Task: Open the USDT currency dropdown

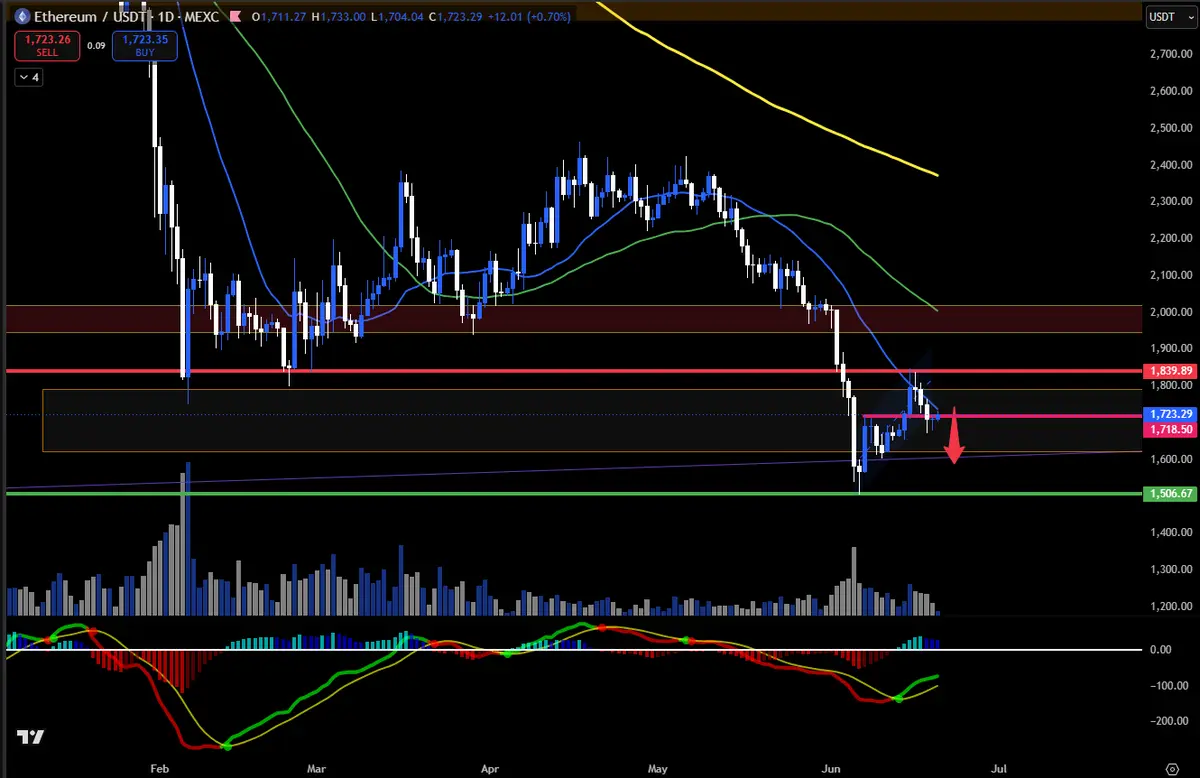Action: click(1163, 16)
